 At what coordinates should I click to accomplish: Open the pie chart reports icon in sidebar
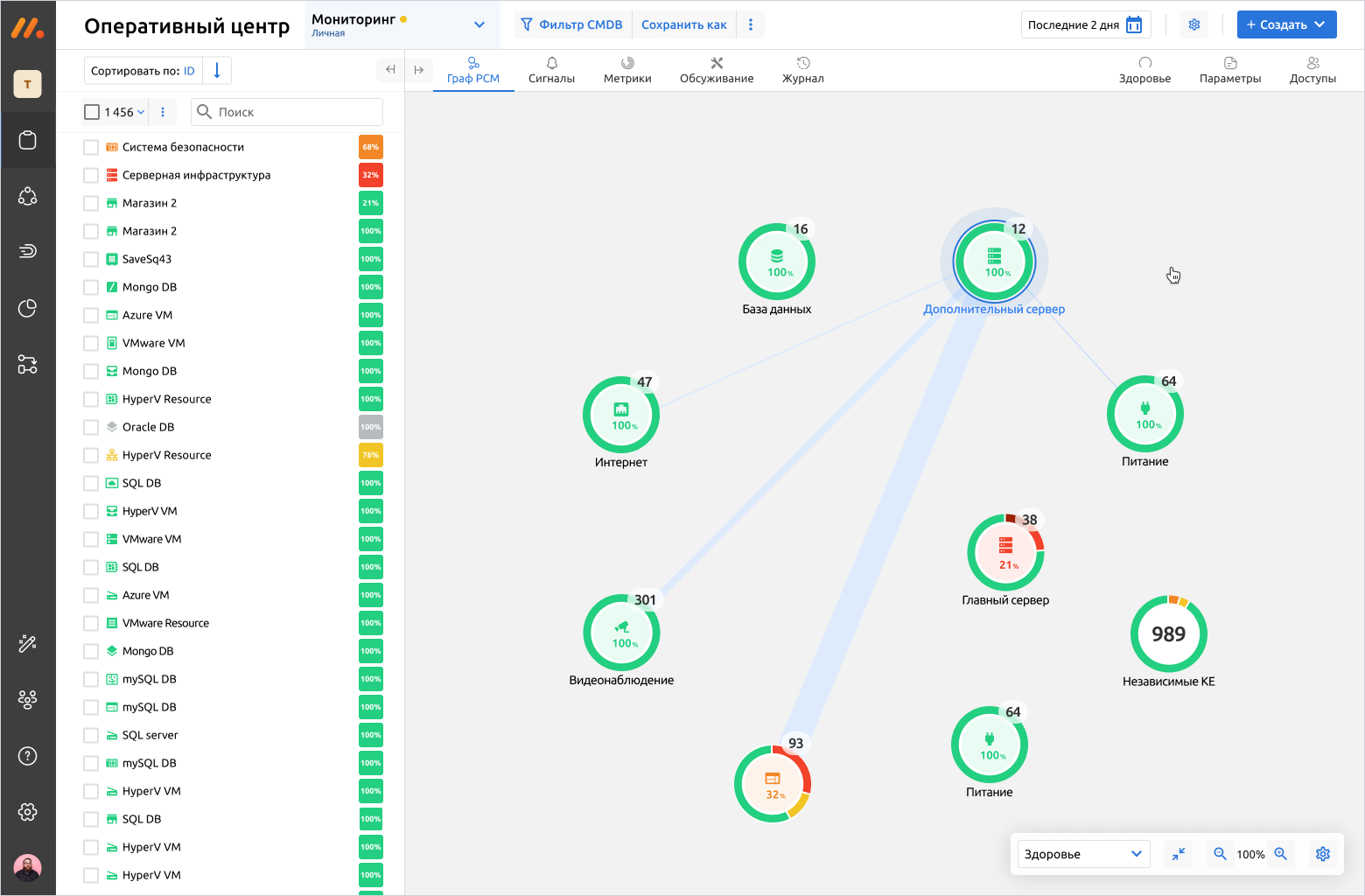[x=28, y=308]
